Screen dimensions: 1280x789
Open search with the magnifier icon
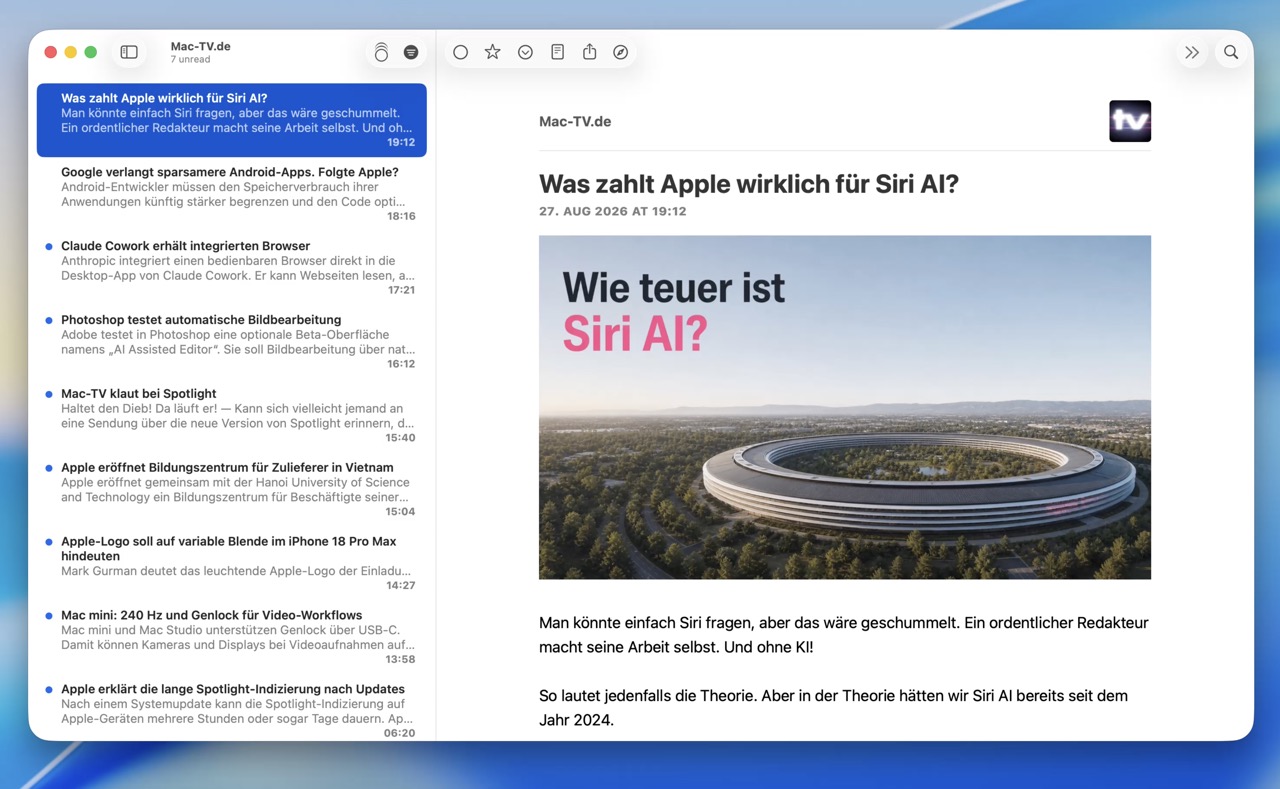[1231, 52]
